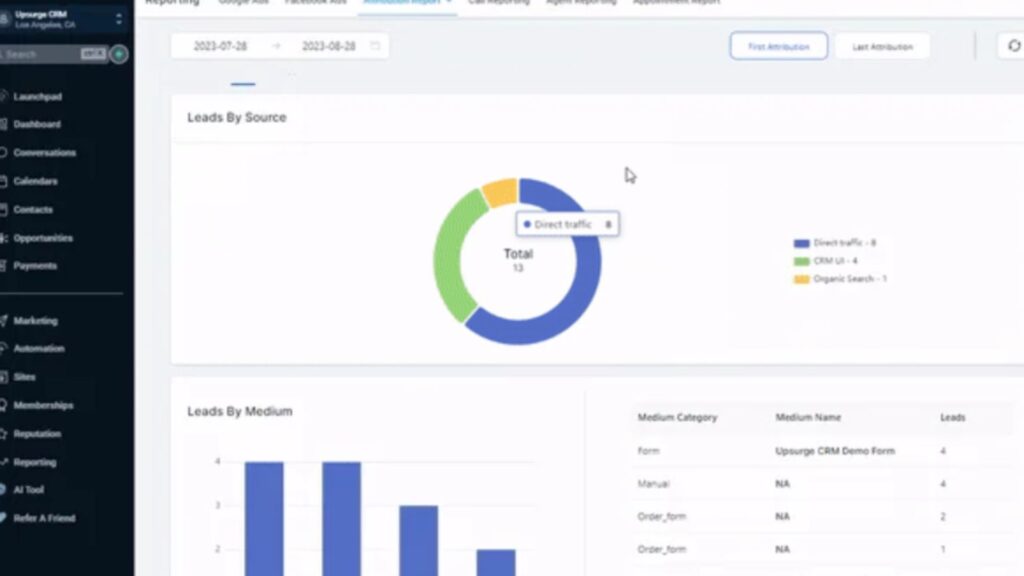Open Conversations in the sidebar

pos(44,153)
